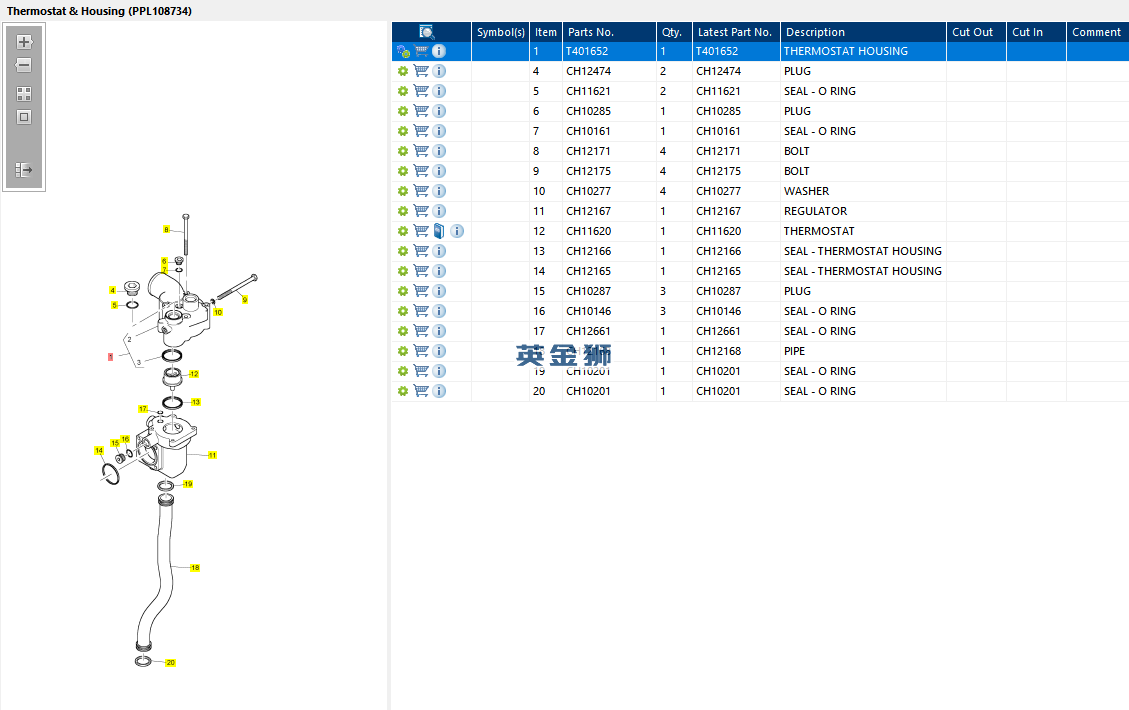This screenshot has width=1129, height=710.
Task: Click the THERMOSTAT HOUSING description cell
Action: coord(863,51)
